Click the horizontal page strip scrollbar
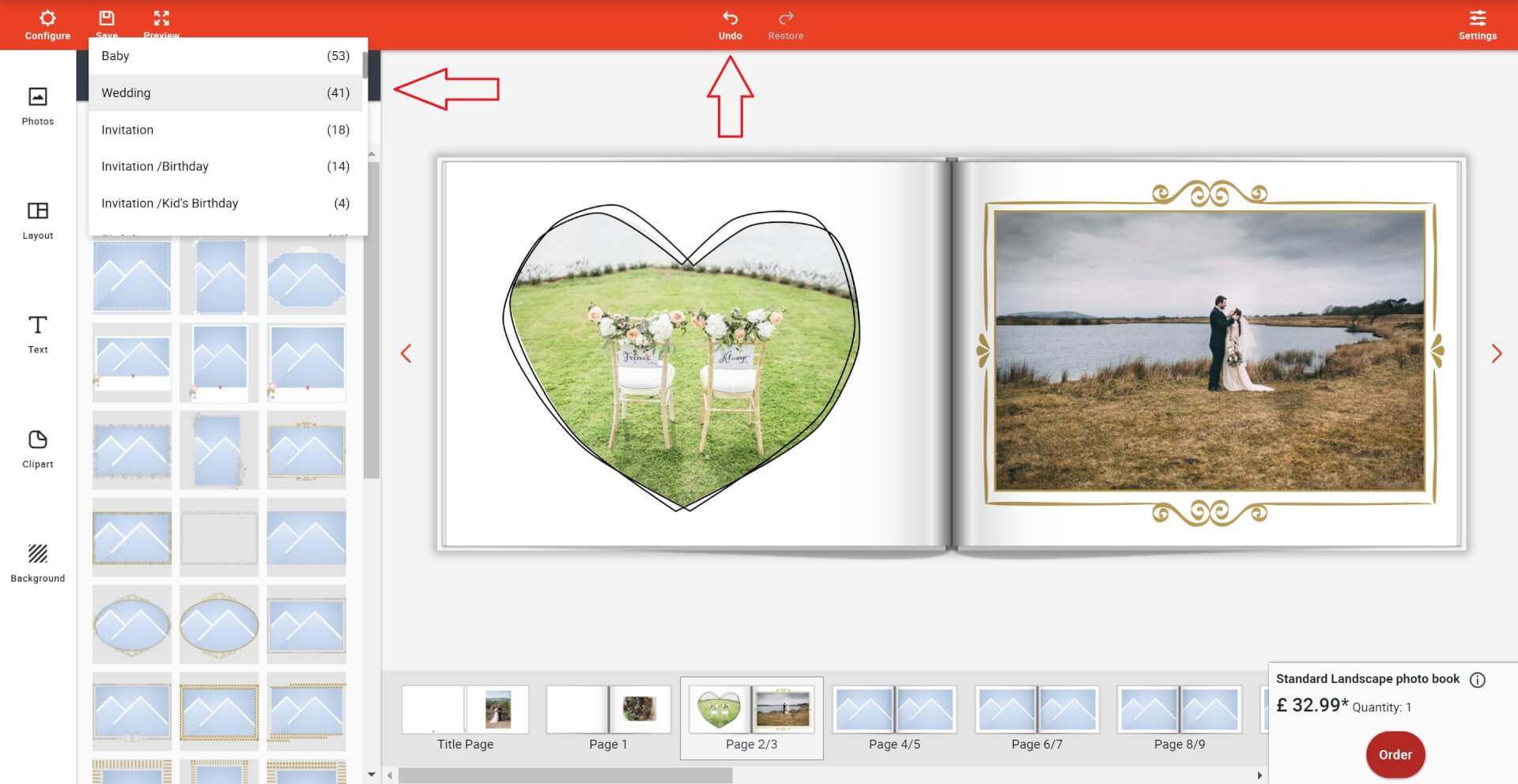Viewport: 1518px width, 784px height. point(565,775)
